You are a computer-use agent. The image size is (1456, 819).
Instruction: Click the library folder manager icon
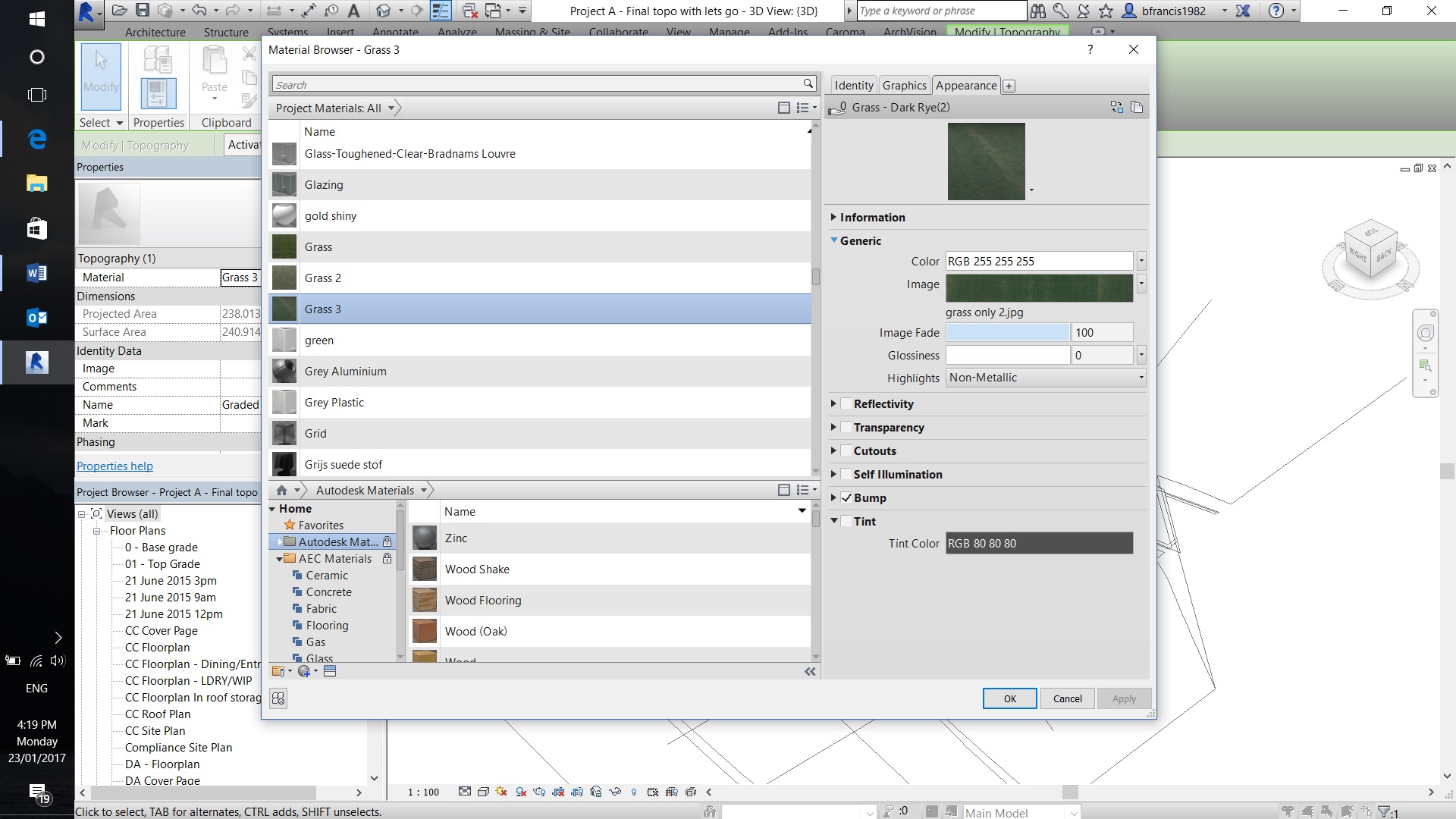click(279, 671)
